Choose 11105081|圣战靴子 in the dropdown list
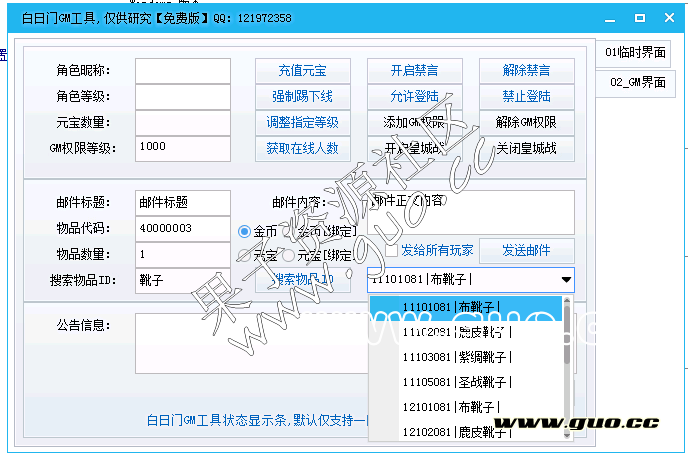 (465, 383)
